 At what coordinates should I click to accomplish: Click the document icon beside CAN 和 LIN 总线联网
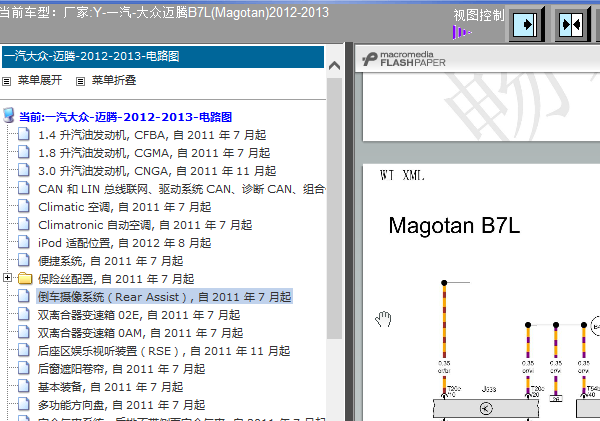tap(24, 188)
